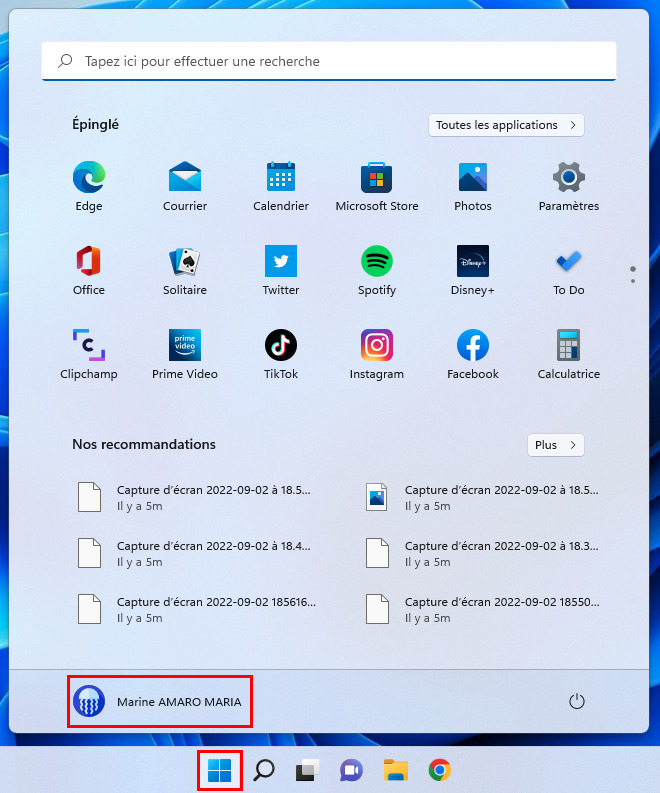Open the Calendrier app
This screenshot has width=660, height=793.
click(x=281, y=186)
